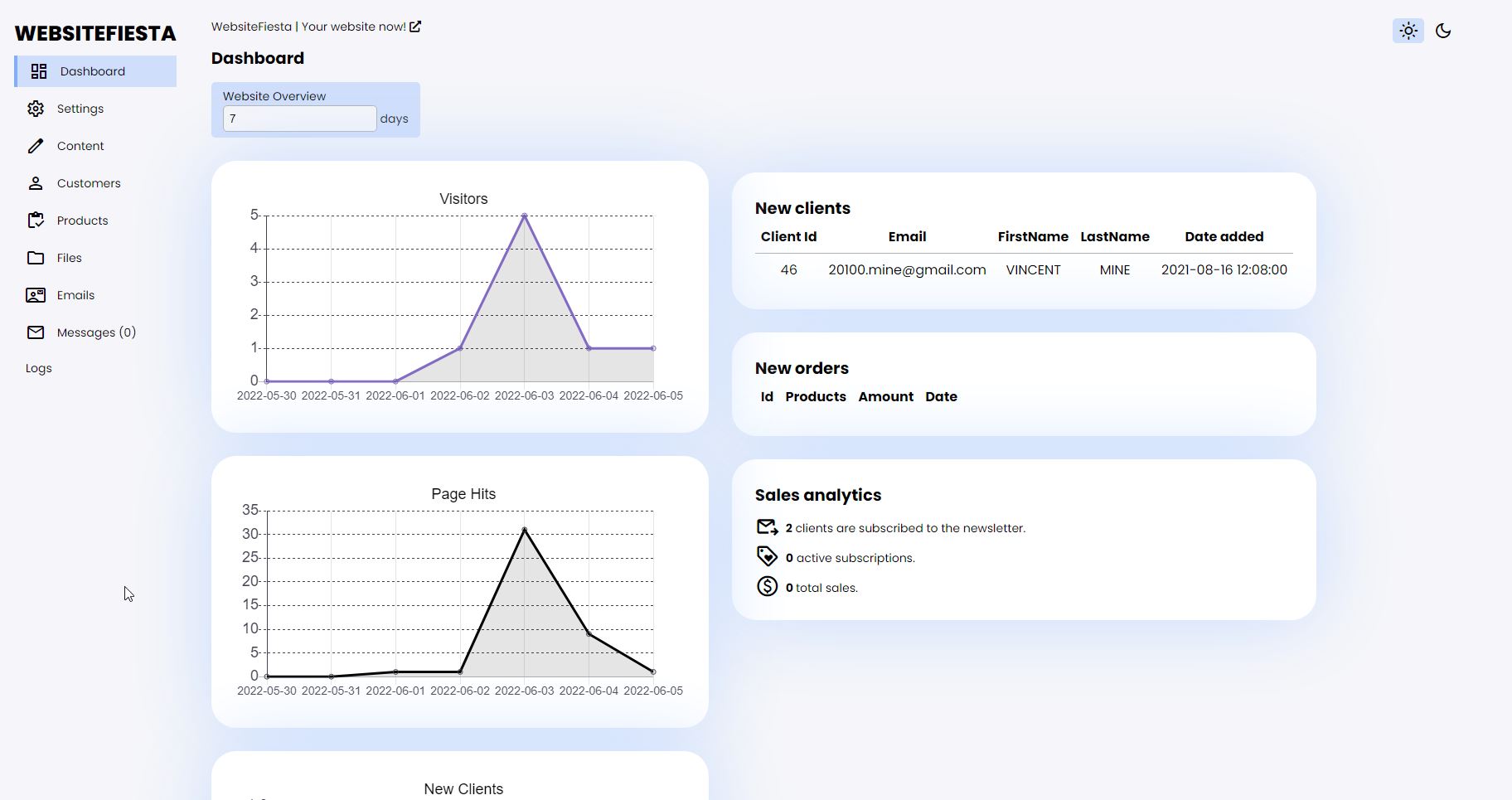Click the Files folder icon
Image resolution: width=1512 pixels, height=800 pixels.
(36, 258)
